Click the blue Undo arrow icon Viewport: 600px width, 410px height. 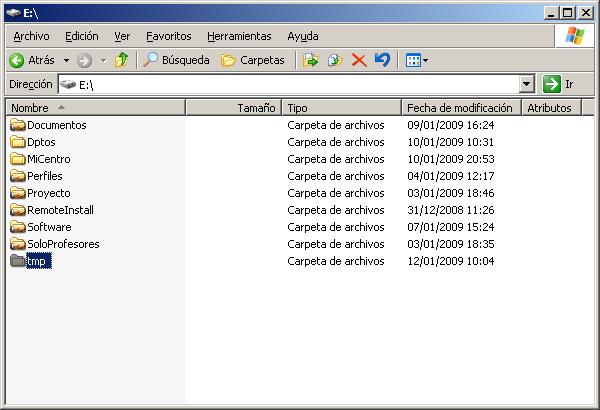click(382, 60)
